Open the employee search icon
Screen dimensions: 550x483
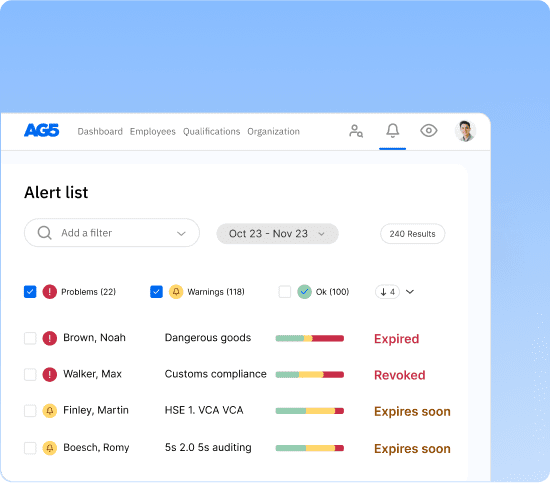356,131
